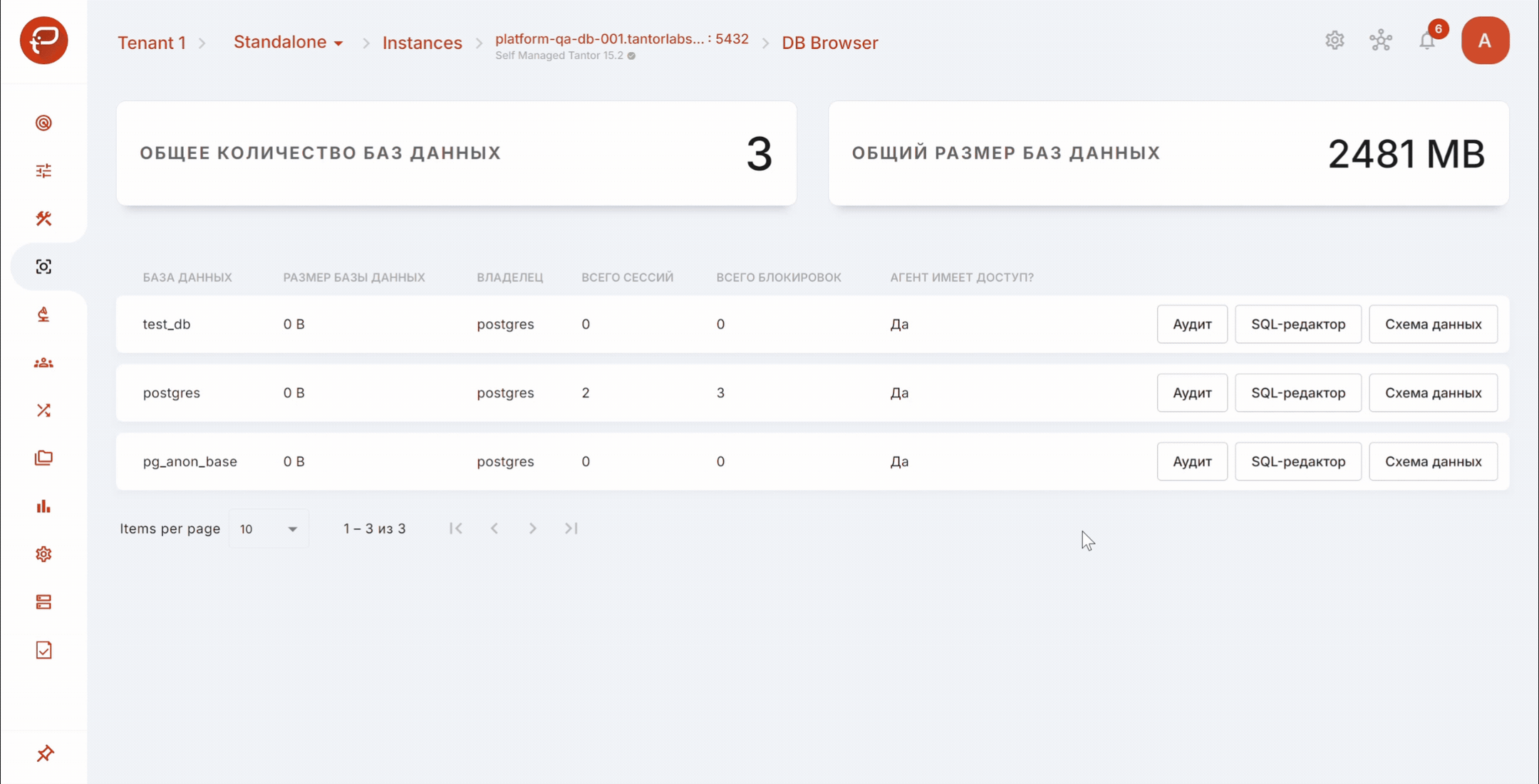
Task: Navigate to Tenant 1 breadcrumb
Action: 152,43
